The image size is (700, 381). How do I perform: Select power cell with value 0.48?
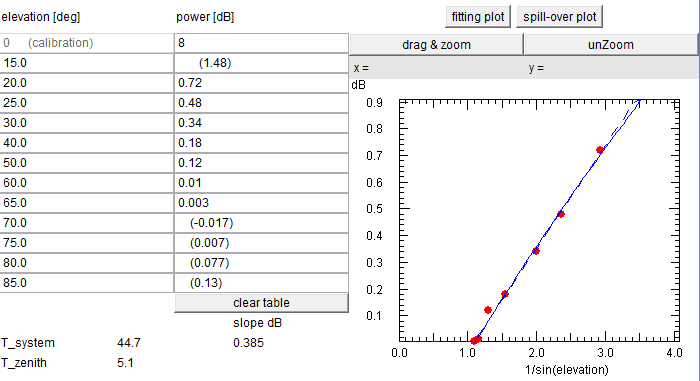[x=261, y=103]
